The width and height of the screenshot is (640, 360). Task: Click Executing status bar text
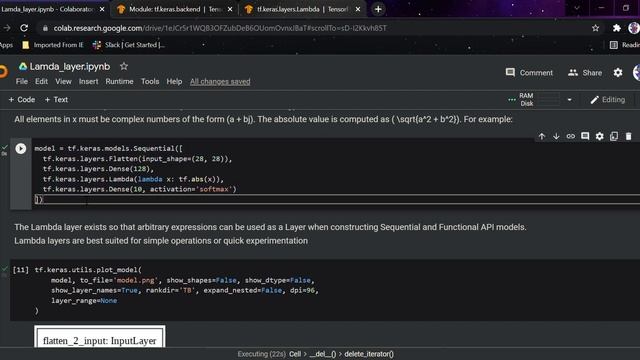[261, 354]
